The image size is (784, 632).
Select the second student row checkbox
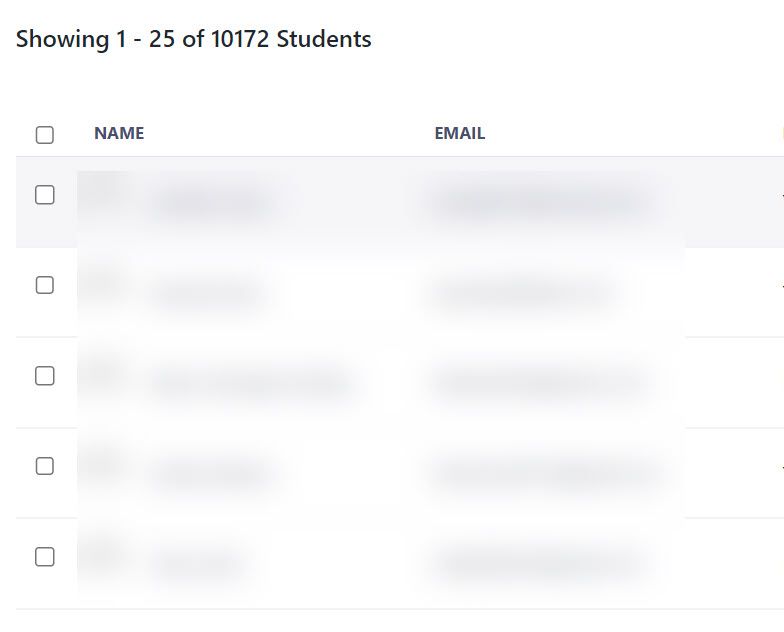point(45,285)
